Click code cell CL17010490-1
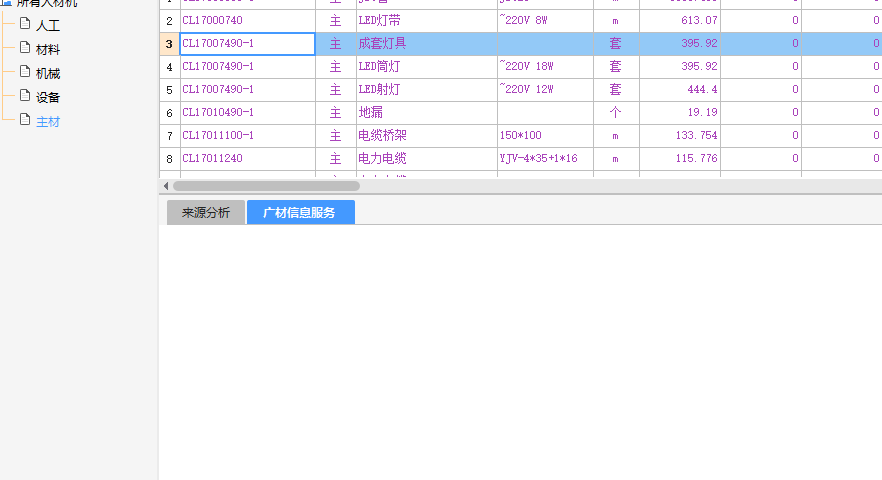The image size is (882, 480). coord(248,113)
